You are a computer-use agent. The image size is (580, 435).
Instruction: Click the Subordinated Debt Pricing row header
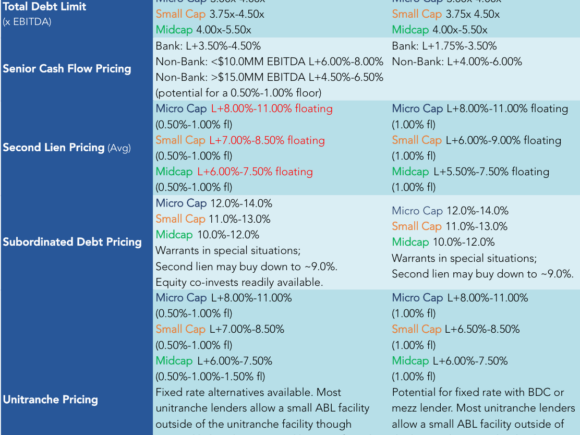(72, 242)
